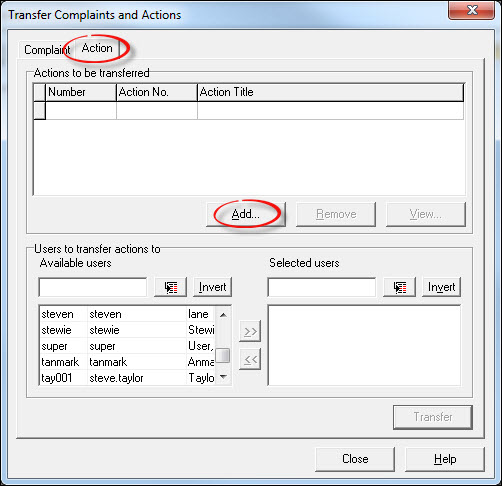Click the View... button
The image size is (502, 486).
426,214
